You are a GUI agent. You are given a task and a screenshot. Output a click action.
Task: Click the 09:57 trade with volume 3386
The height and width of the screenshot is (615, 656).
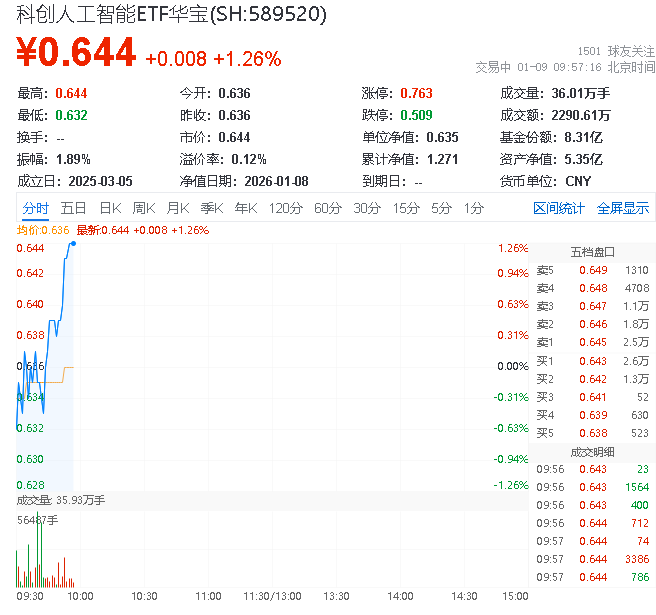pos(592,559)
